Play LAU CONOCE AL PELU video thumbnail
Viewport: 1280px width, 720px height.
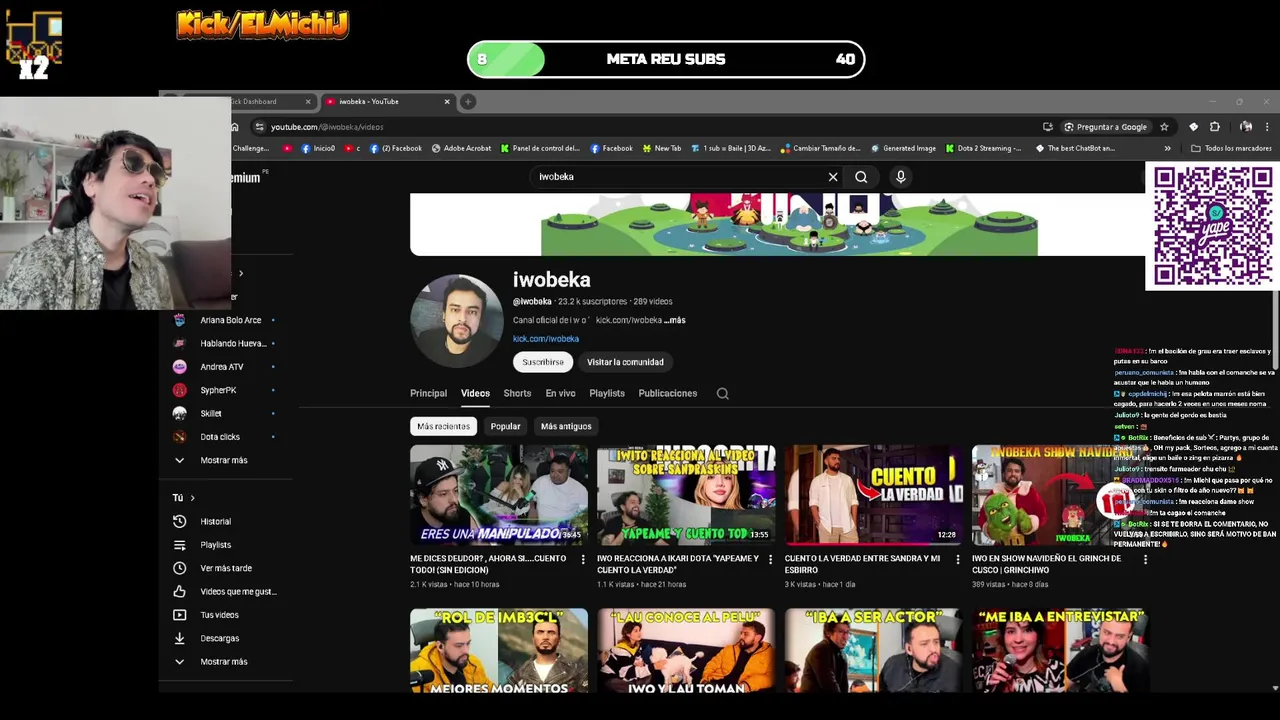pyautogui.click(x=686, y=650)
